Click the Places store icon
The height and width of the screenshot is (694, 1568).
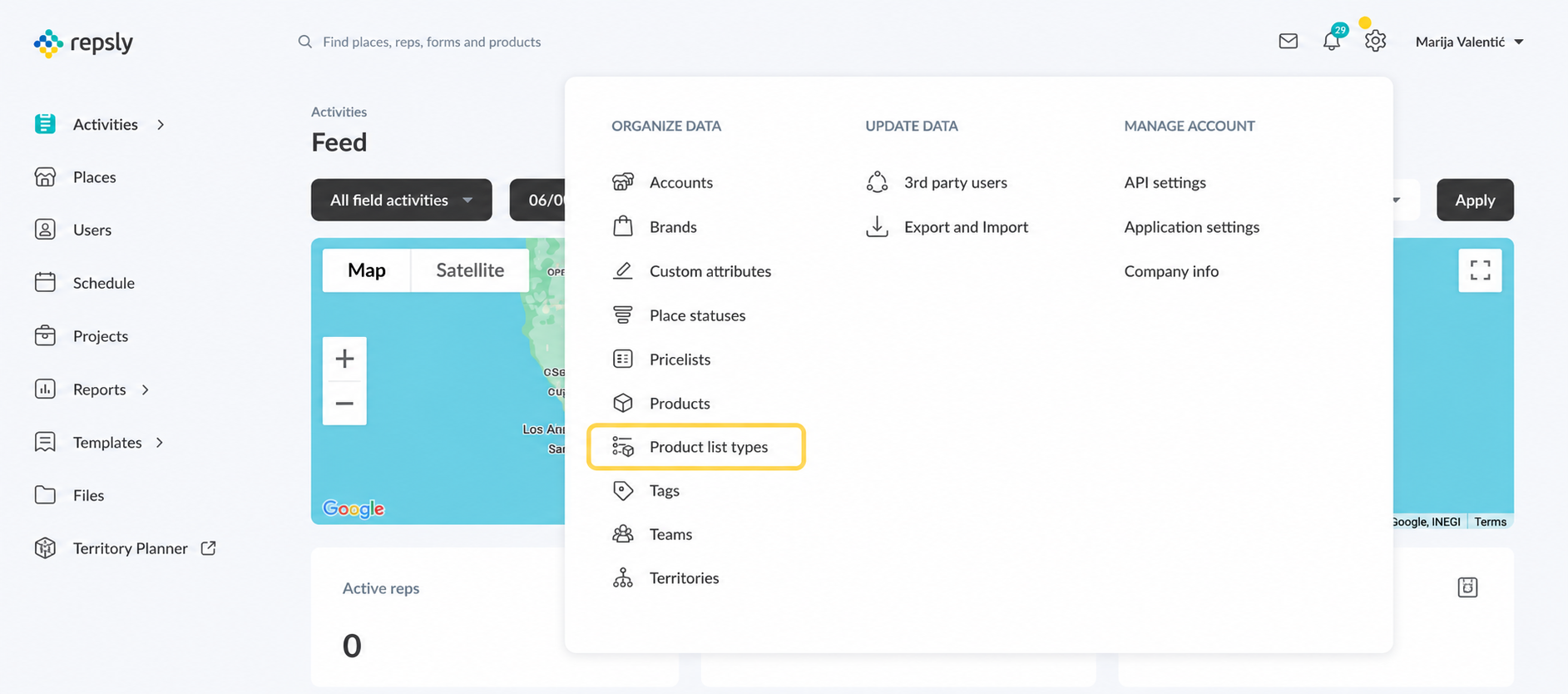click(x=45, y=176)
